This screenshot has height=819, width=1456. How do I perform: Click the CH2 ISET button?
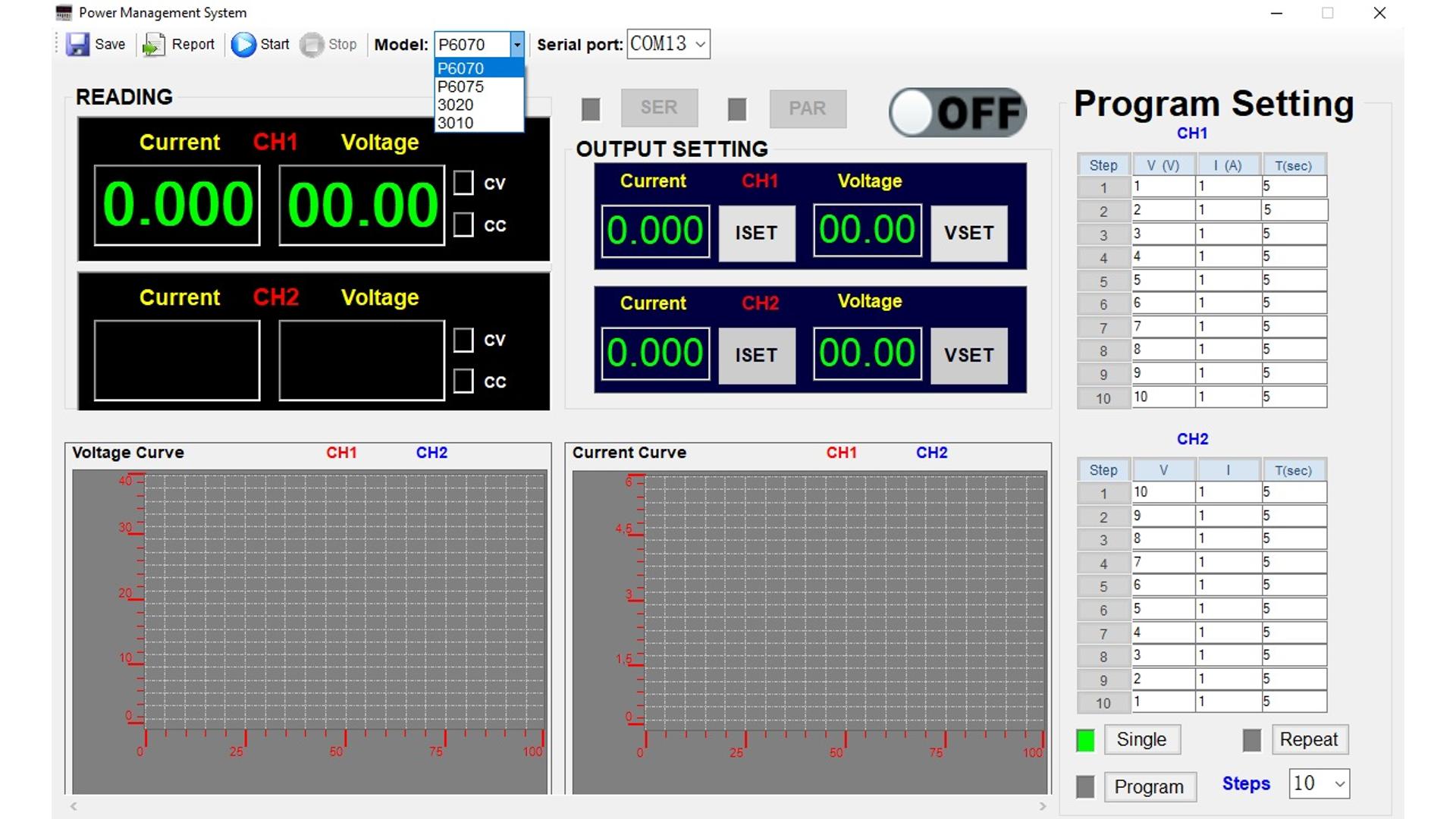coord(757,356)
